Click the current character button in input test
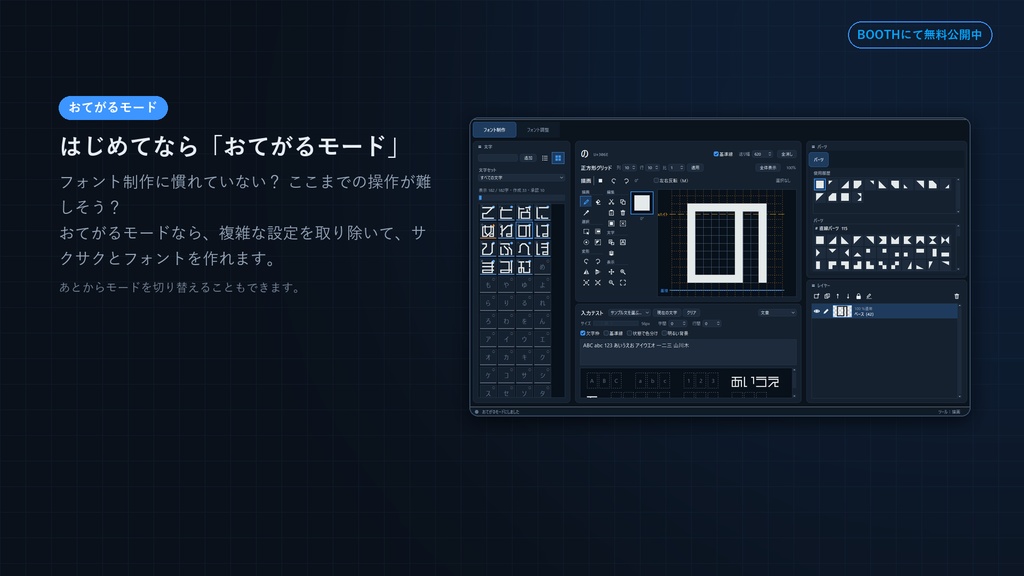Screen dimensions: 1024x576 667,313
